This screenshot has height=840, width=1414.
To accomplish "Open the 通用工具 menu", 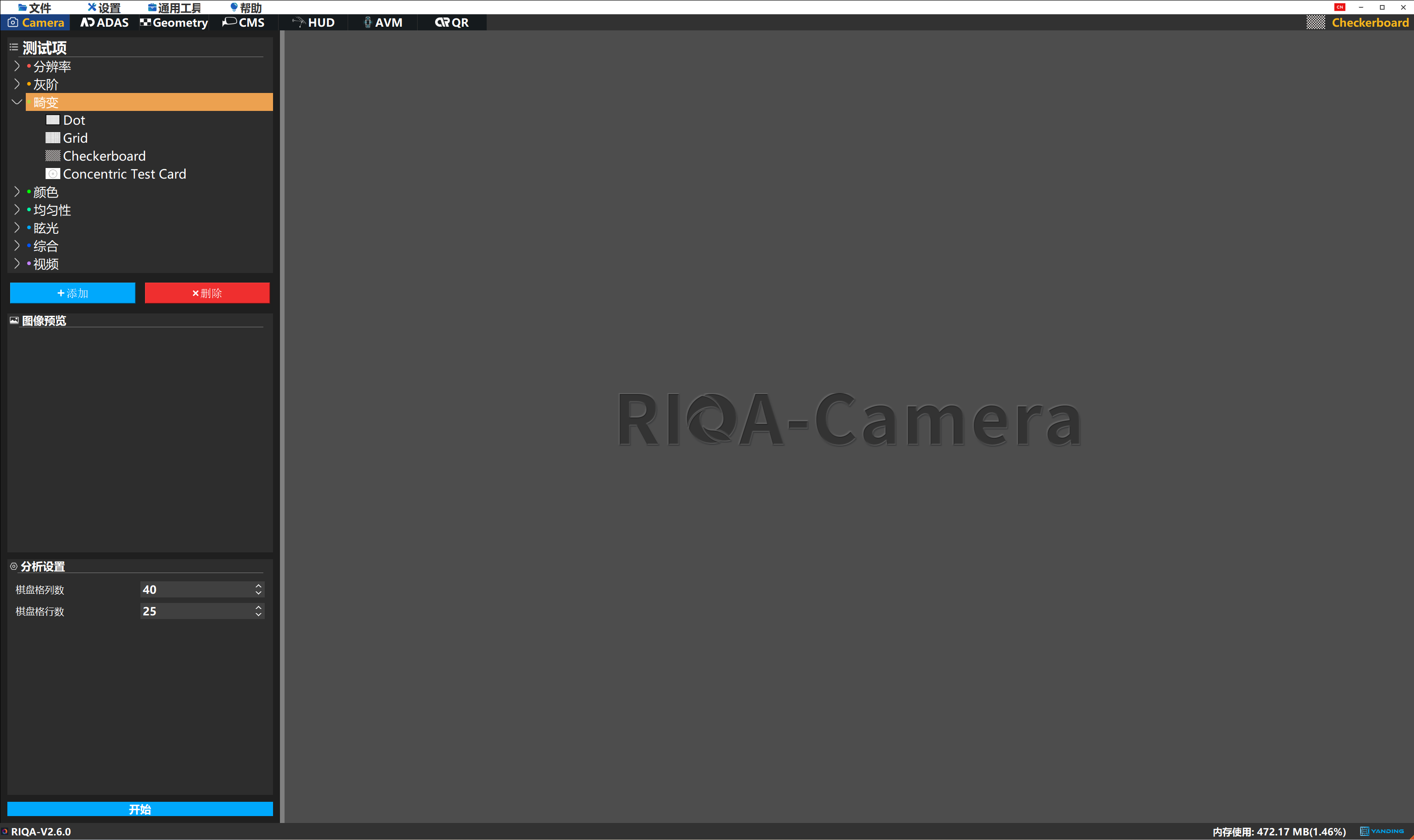I will [175, 8].
